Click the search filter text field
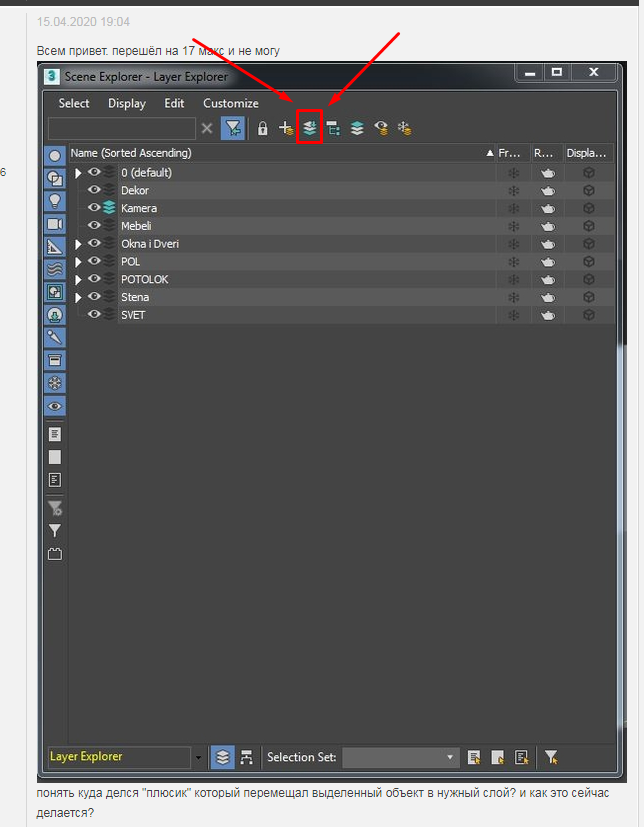 [x=122, y=128]
